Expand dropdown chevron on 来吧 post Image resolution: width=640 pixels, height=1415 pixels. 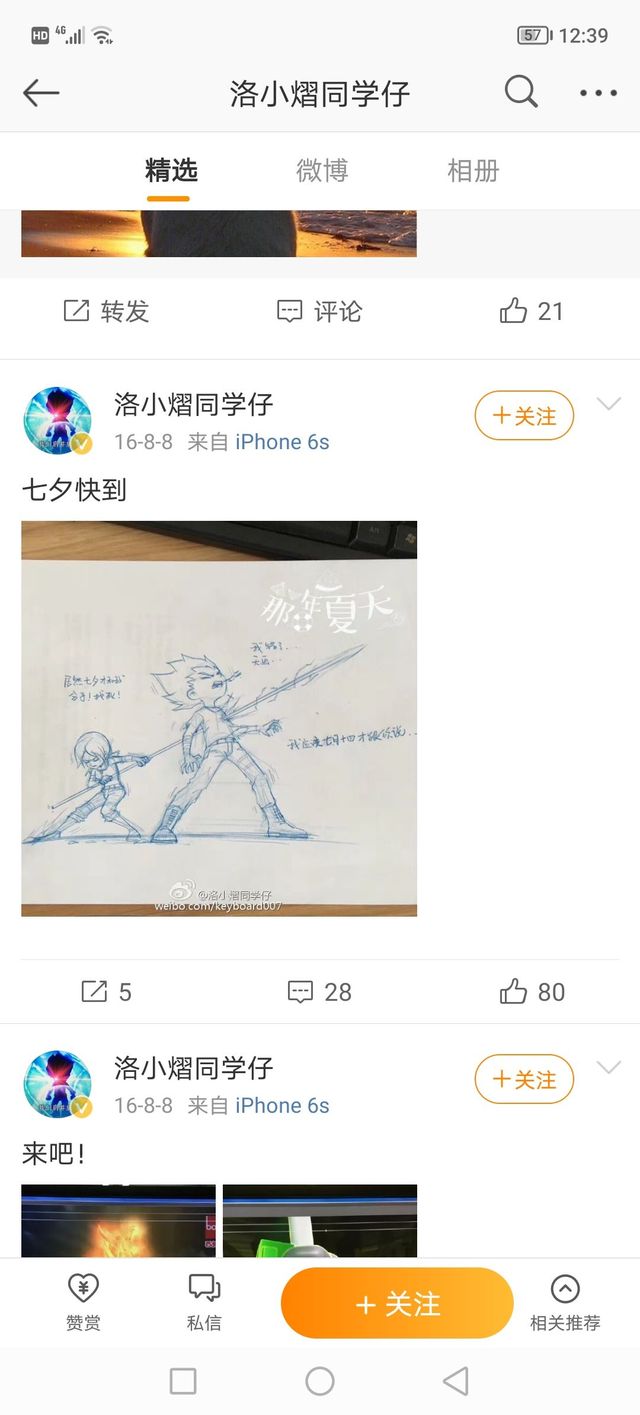tap(609, 1067)
